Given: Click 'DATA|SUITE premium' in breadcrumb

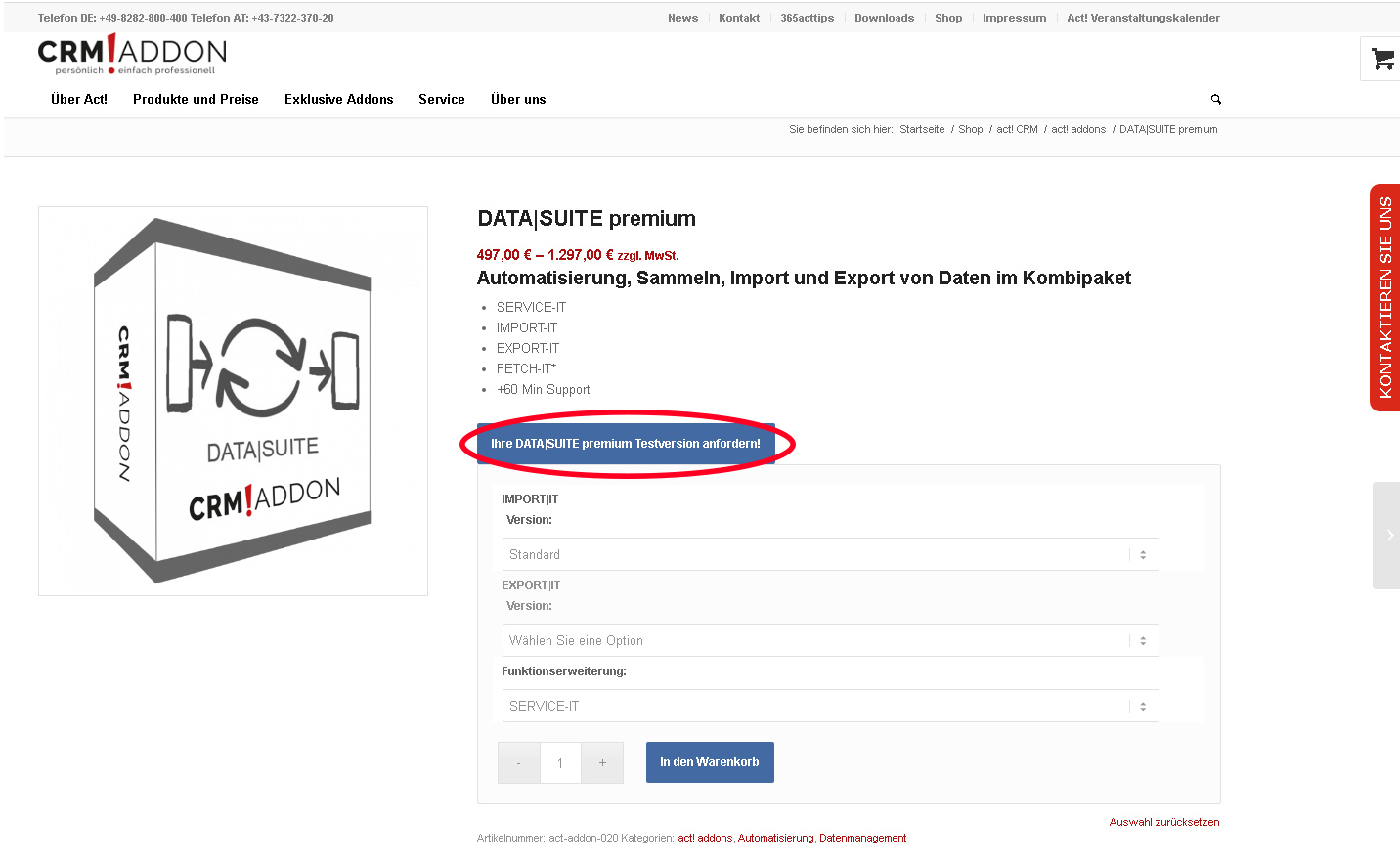Looking at the screenshot, I should (1168, 129).
